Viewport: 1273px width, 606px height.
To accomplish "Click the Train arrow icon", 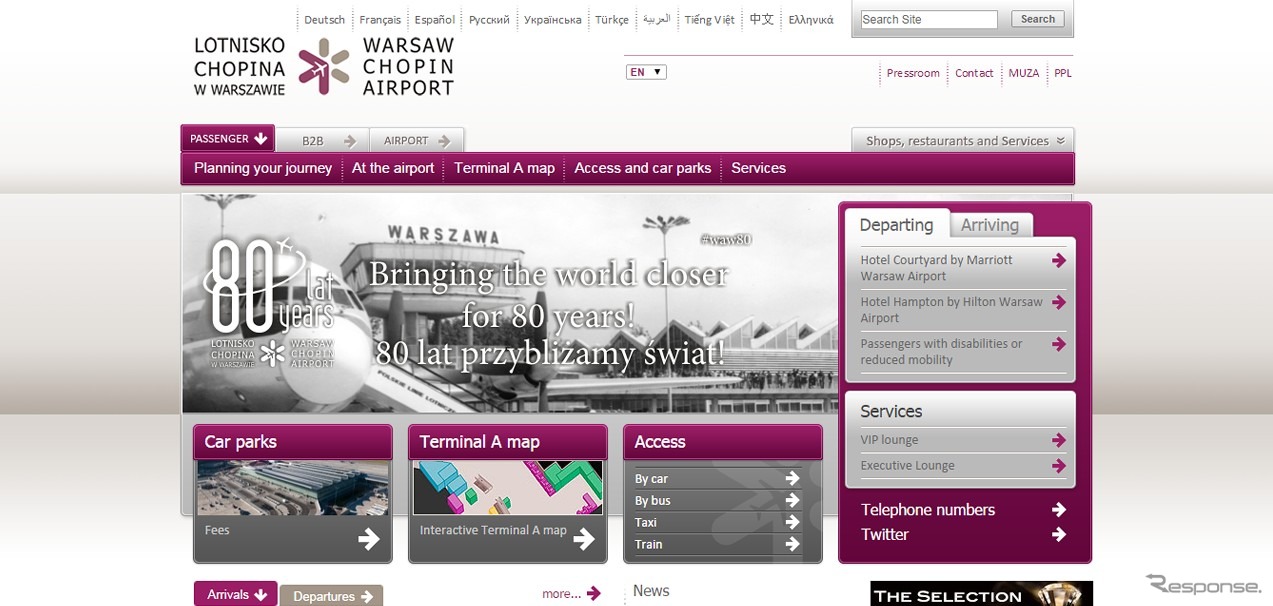I will [793, 544].
